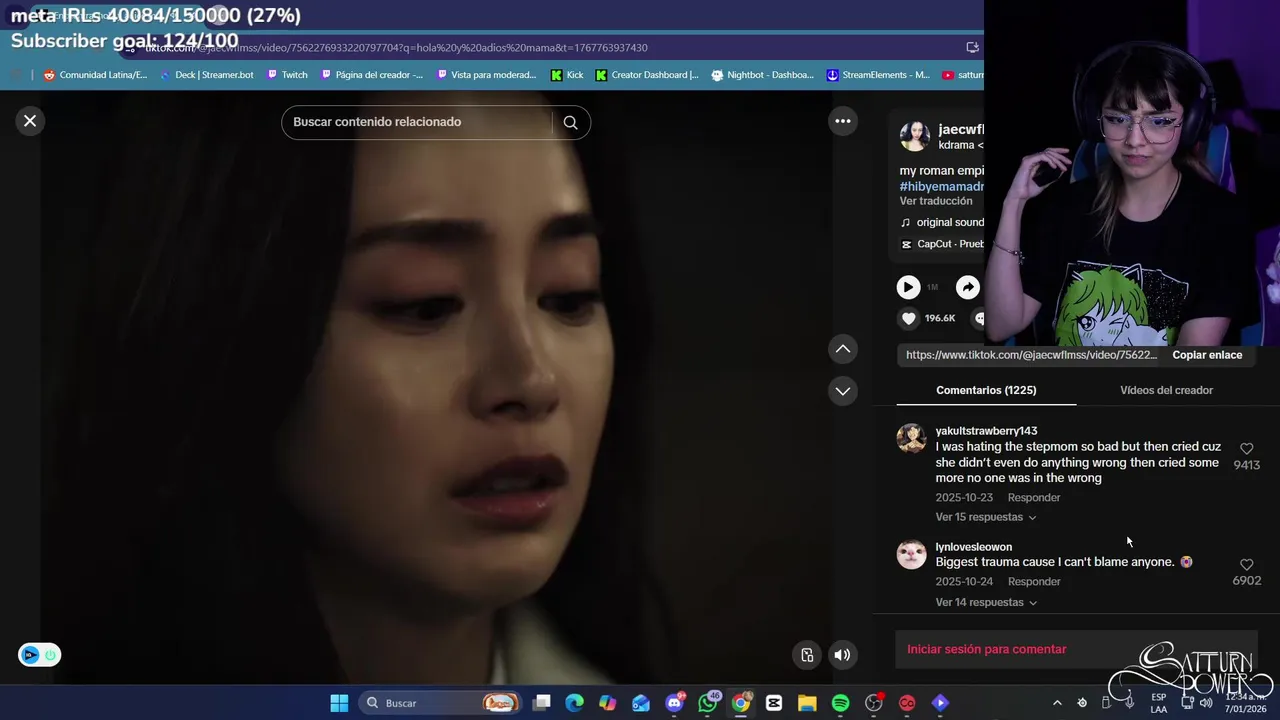Open Microsoft Edge from taskbar
This screenshot has width=1280, height=720.
(574, 703)
